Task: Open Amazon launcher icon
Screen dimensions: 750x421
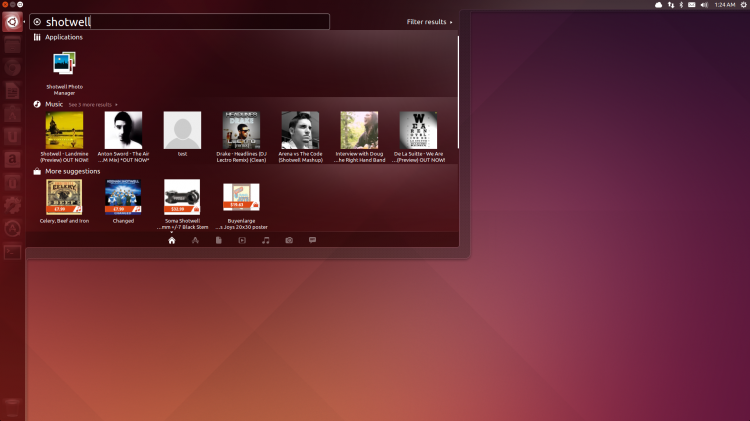Action: [12, 159]
